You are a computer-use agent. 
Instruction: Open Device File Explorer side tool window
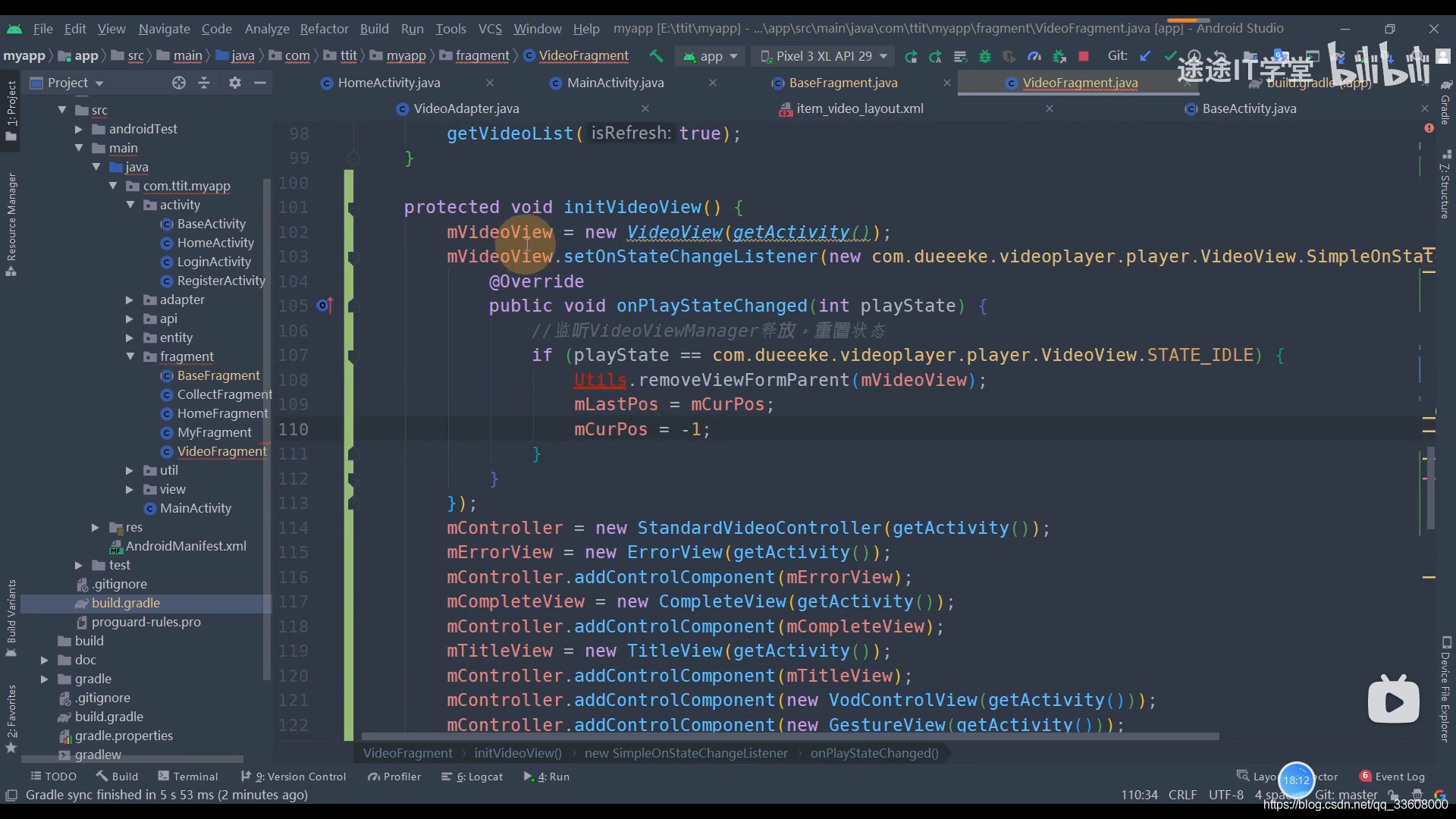tap(1445, 690)
